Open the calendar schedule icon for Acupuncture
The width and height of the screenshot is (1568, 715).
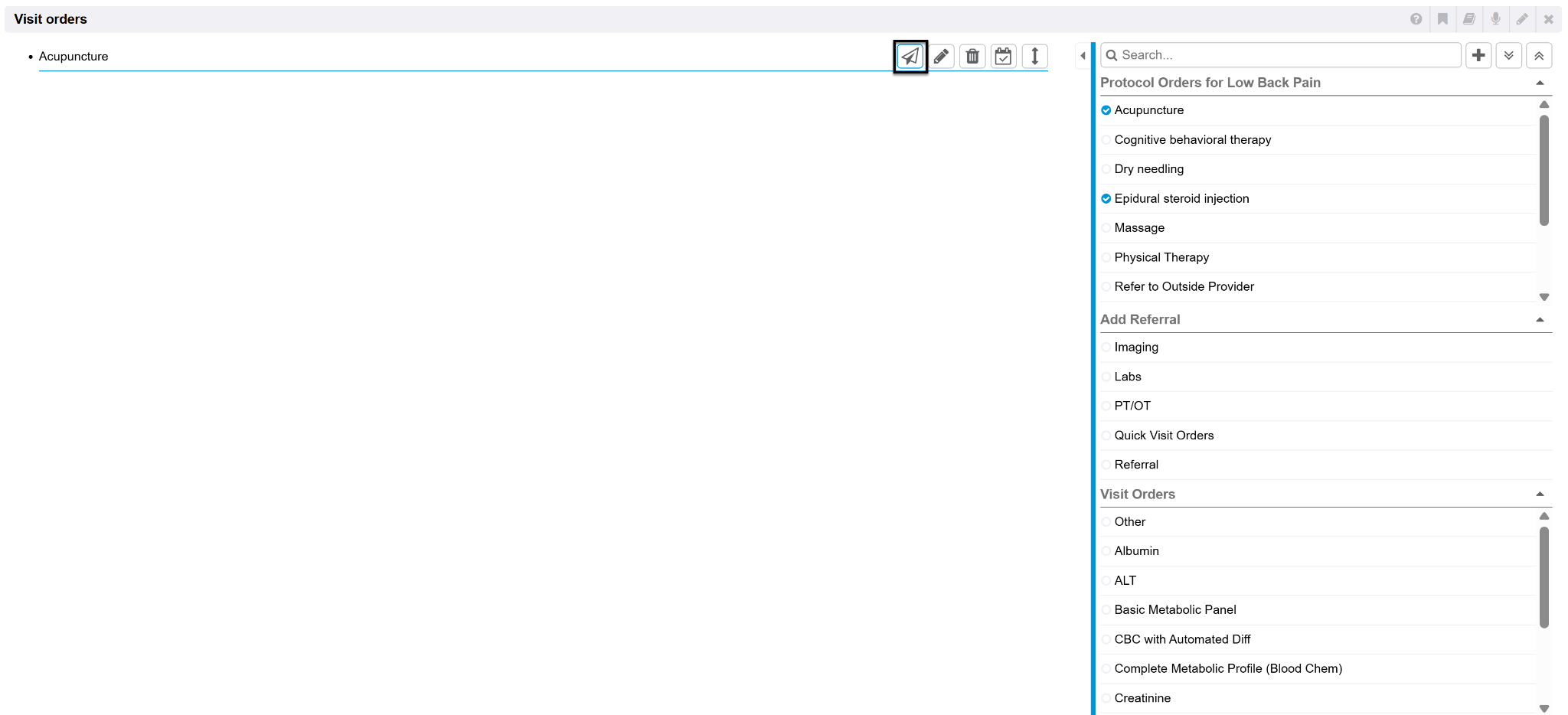coord(1003,57)
